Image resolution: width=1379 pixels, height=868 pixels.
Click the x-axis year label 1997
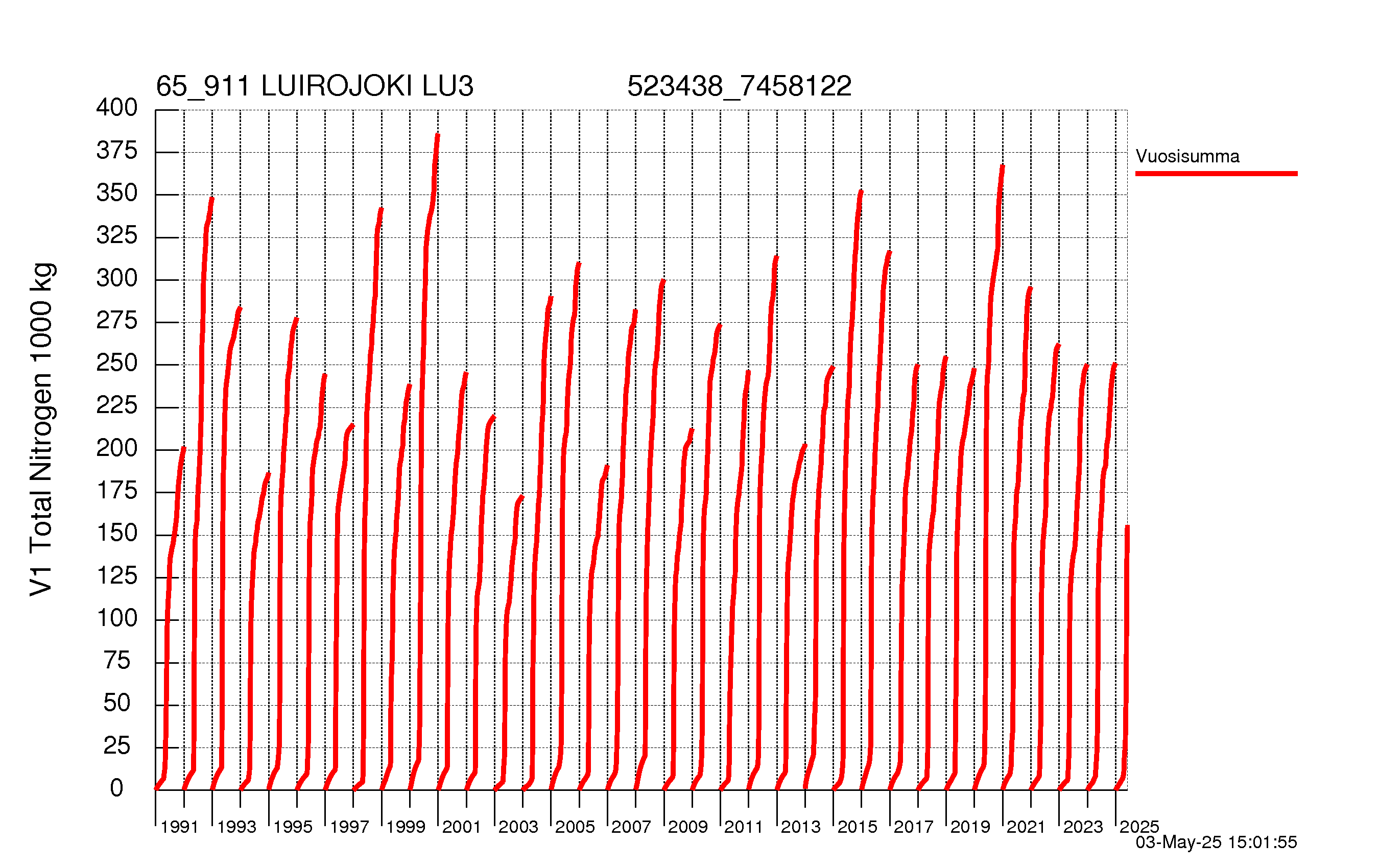349,827
